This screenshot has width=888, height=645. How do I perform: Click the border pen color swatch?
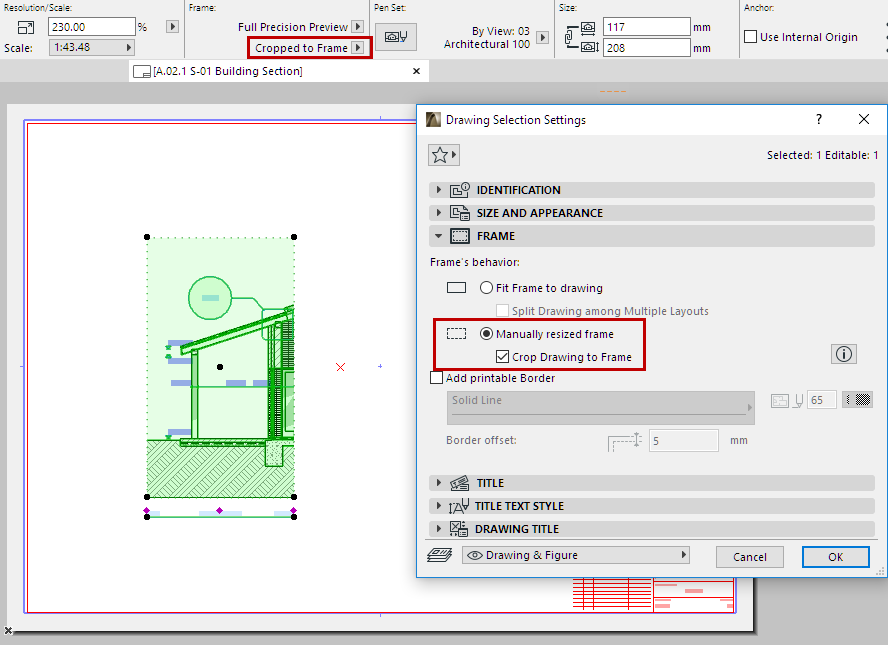(x=857, y=400)
